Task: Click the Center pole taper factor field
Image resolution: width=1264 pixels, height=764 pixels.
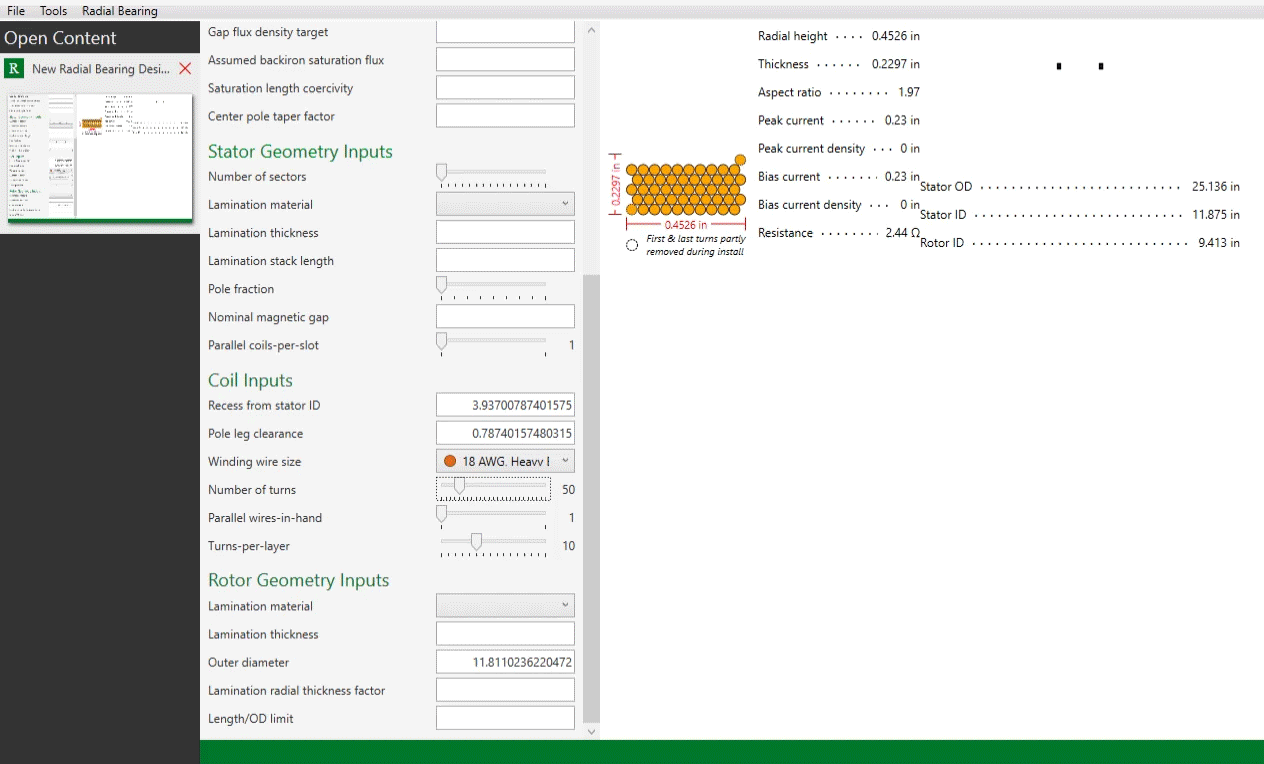Action: (505, 116)
